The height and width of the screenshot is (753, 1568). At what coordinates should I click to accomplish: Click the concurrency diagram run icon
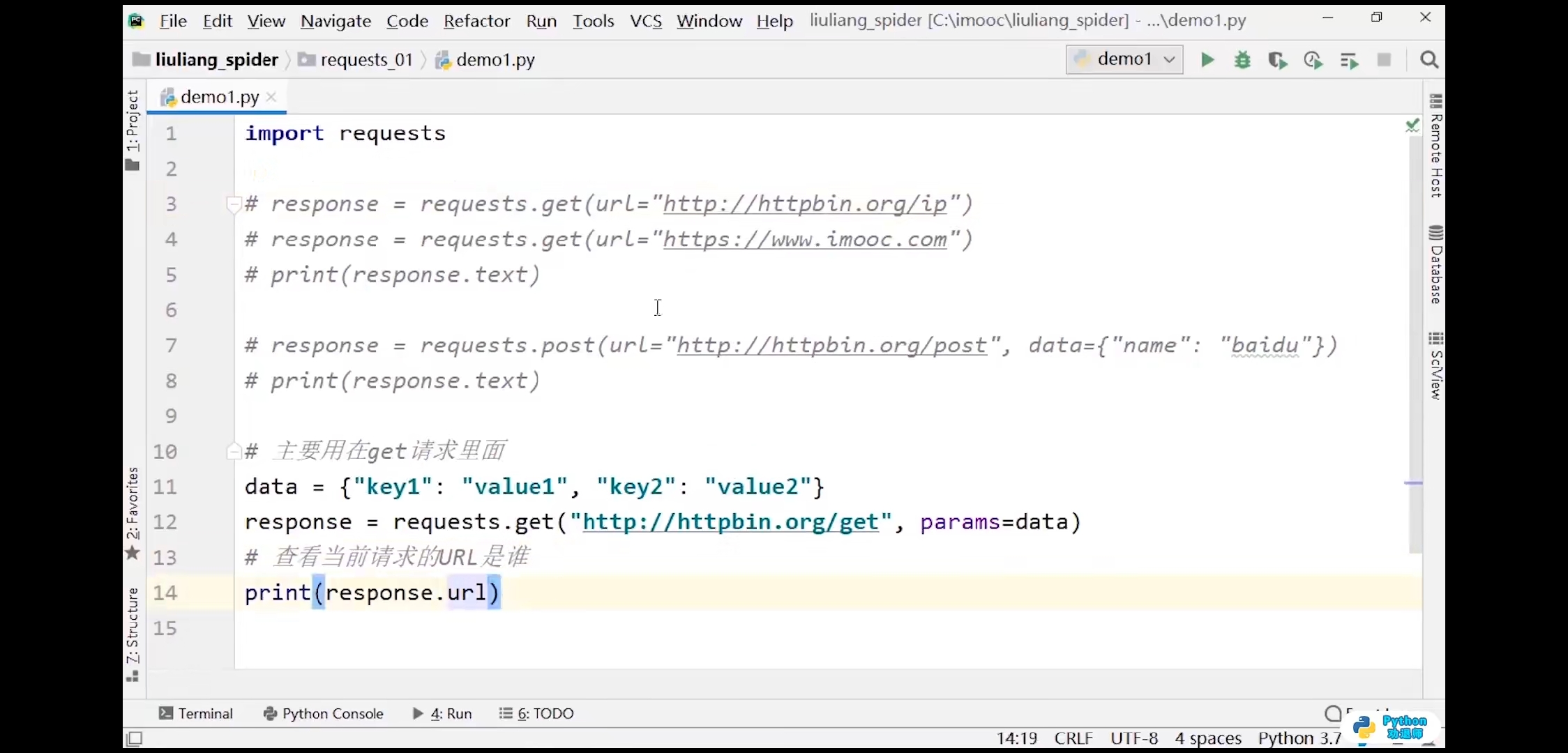tap(1349, 61)
